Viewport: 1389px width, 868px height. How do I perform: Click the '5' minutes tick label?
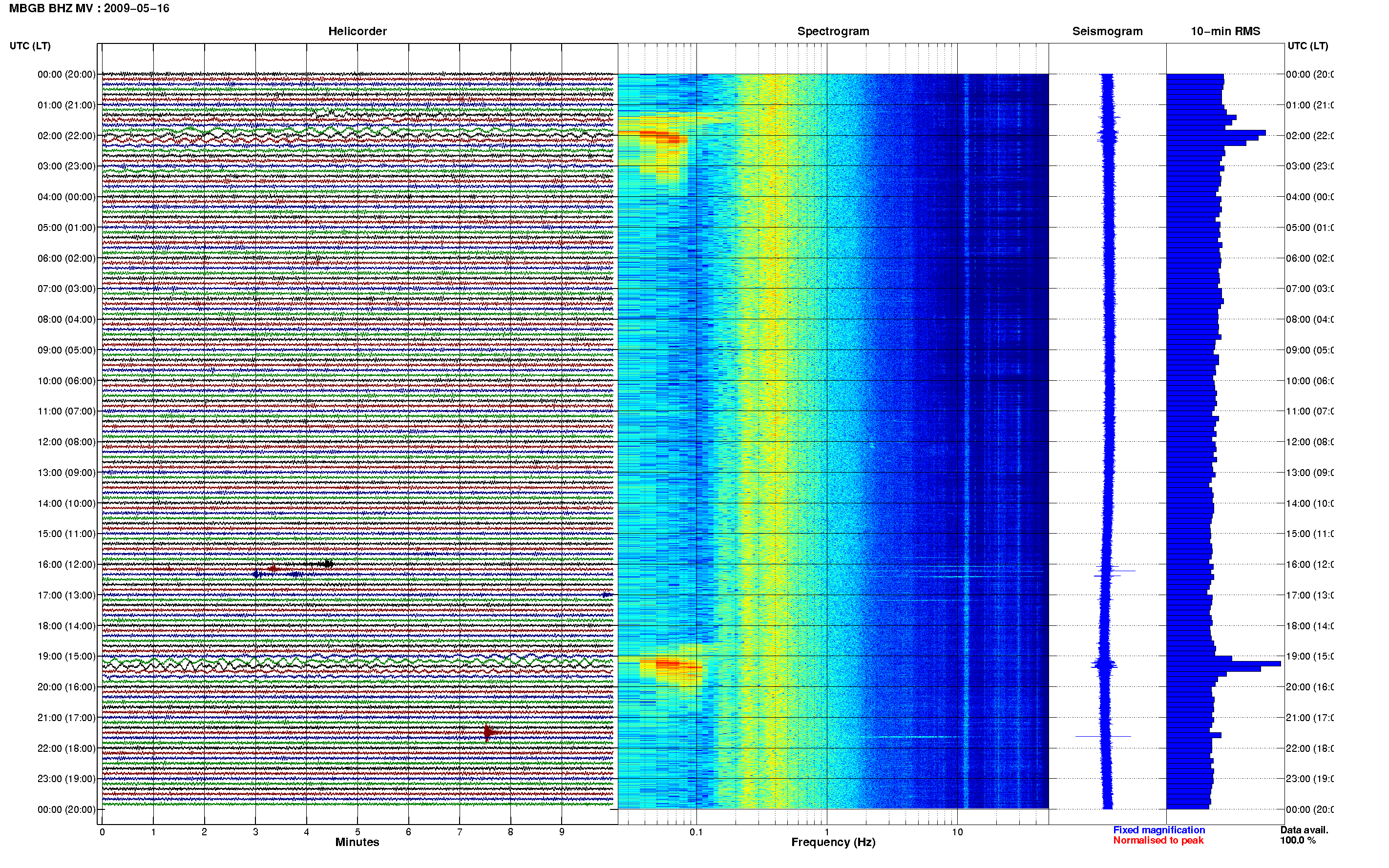(357, 832)
